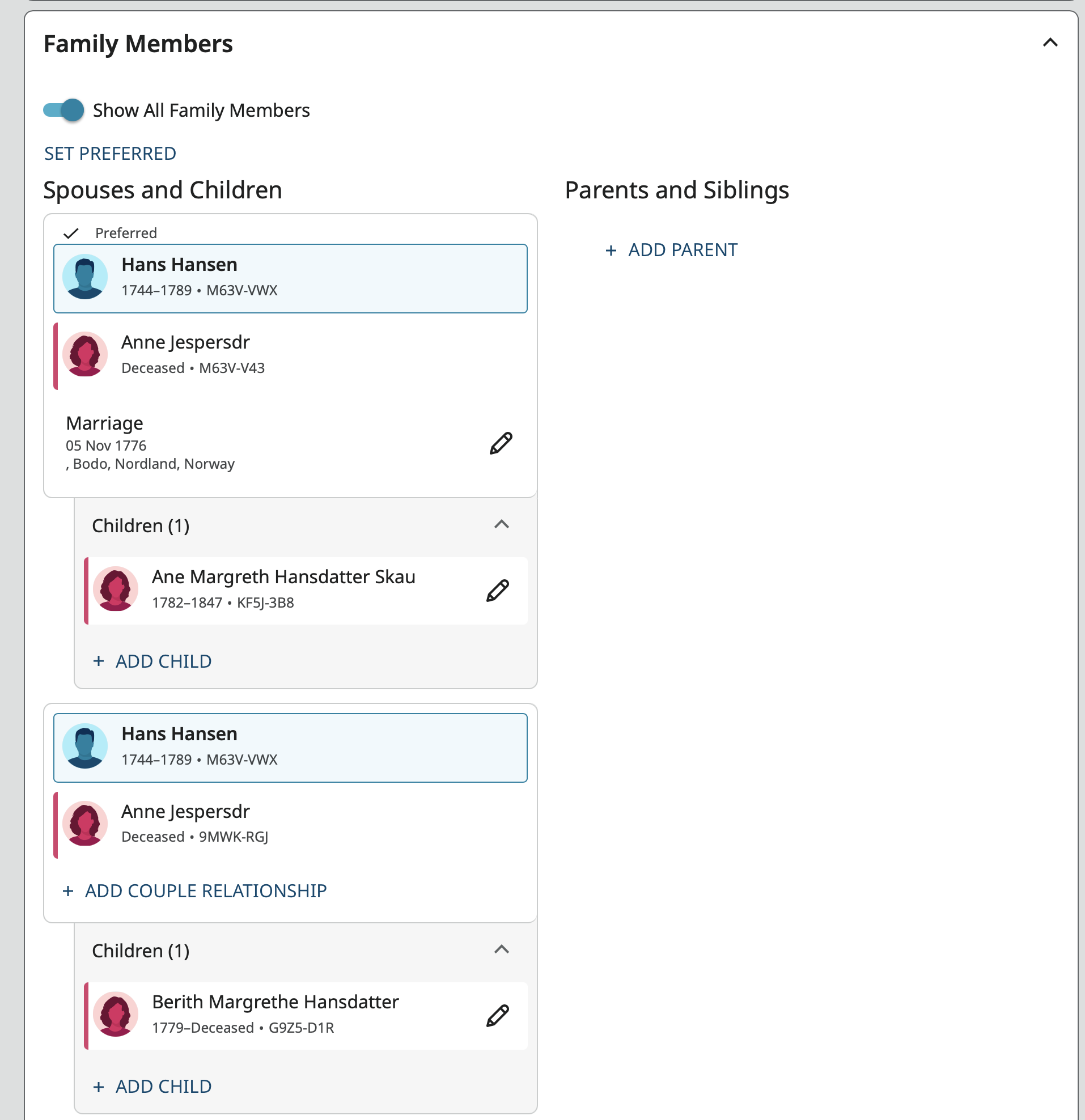Open Anne Jespersdr M63V-V43 name link
The width and height of the screenshot is (1085, 1120).
[186, 342]
